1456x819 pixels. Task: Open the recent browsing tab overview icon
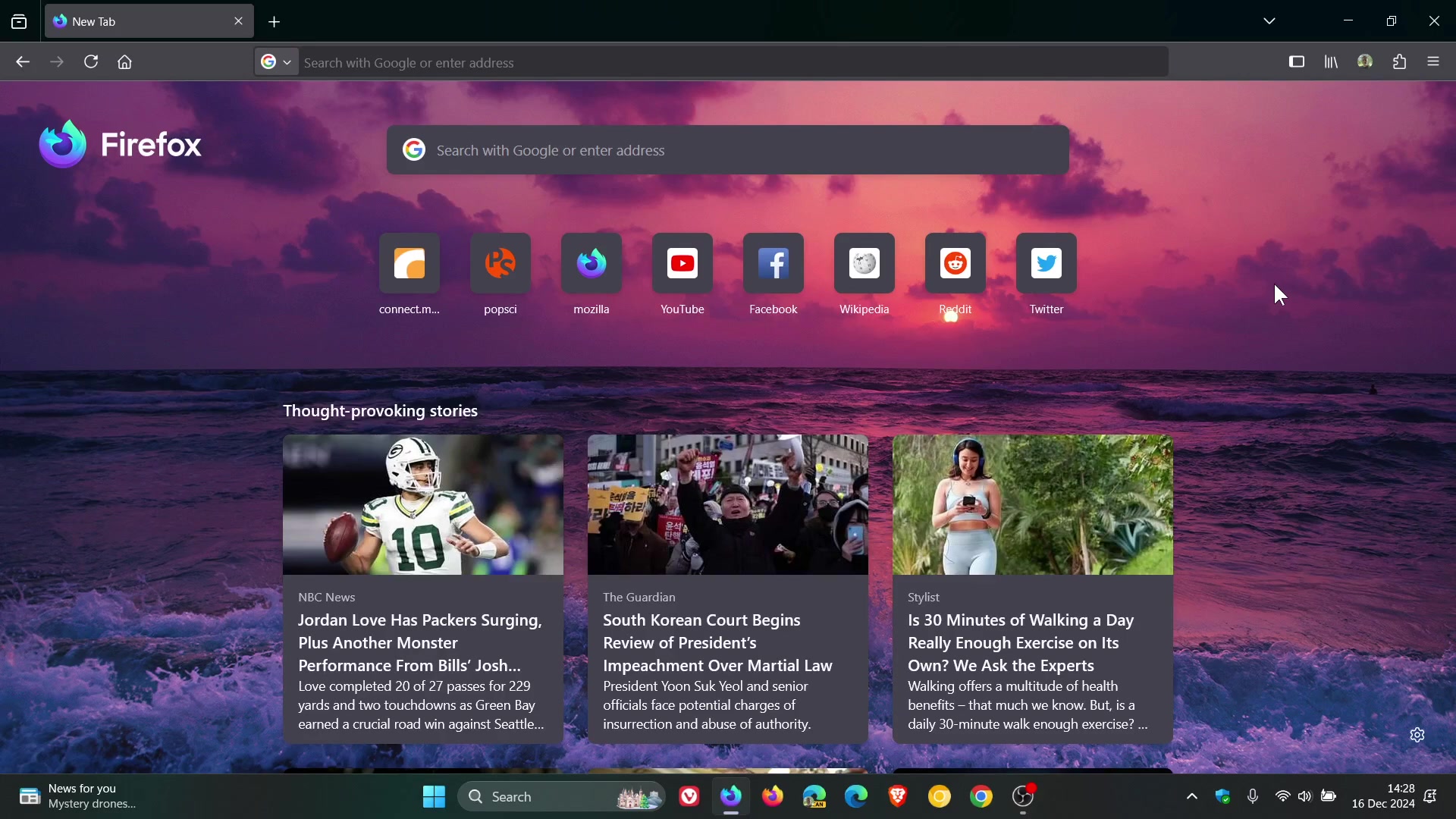[x=19, y=22]
